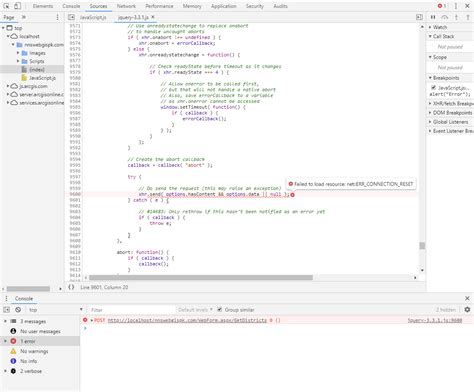This screenshot has width=474, height=392.
Task: Step over next function call icon
Action: pyautogui.click(x=445, y=17)
